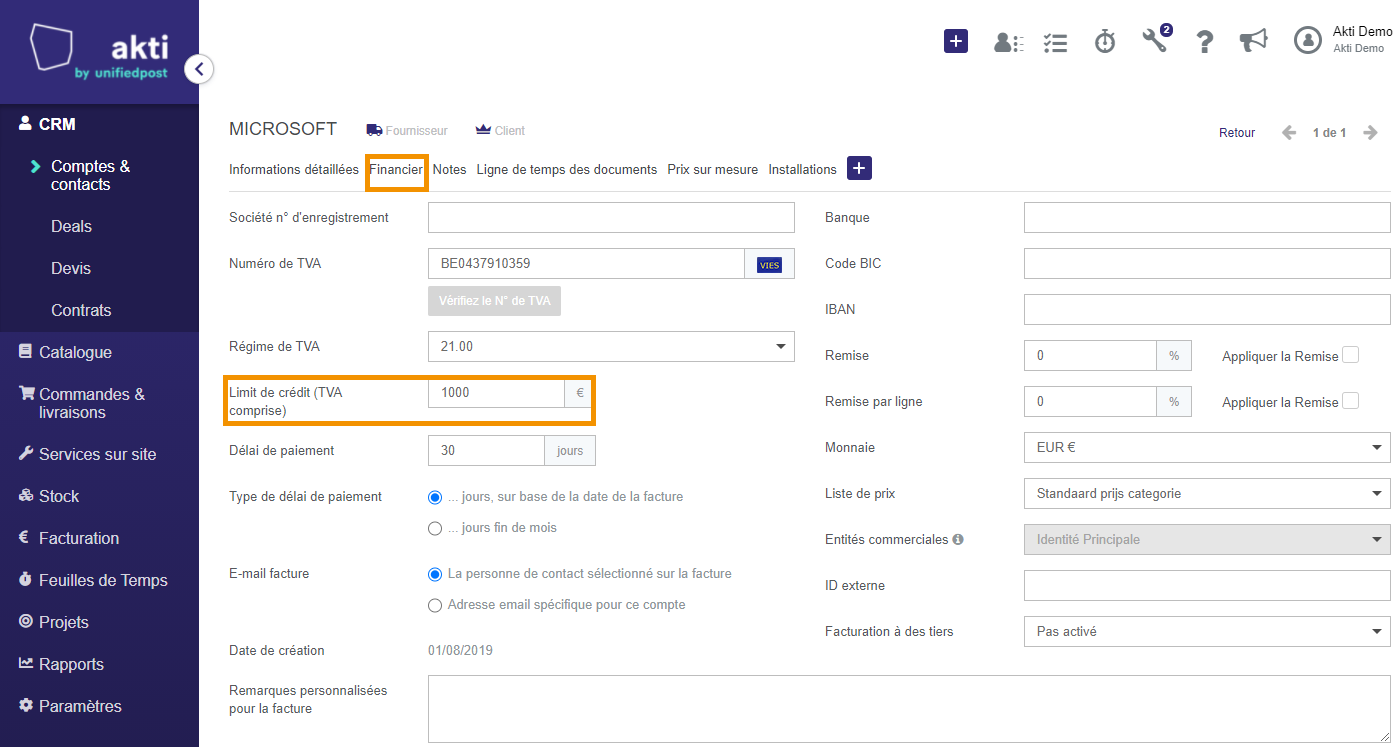
Task: Open the Installations tab
Action: coord(803,169)
